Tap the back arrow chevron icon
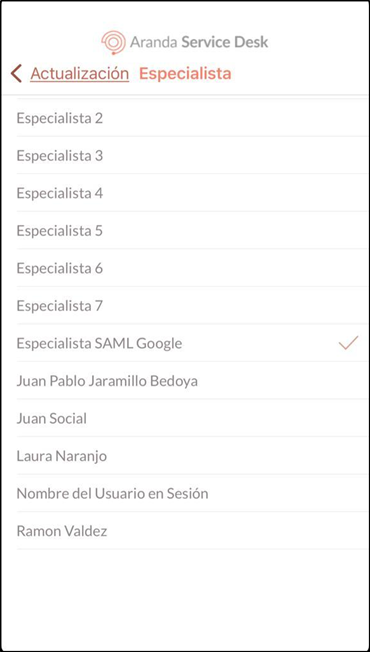The width and height of the screenshot is (370, 652). point(16,74)
